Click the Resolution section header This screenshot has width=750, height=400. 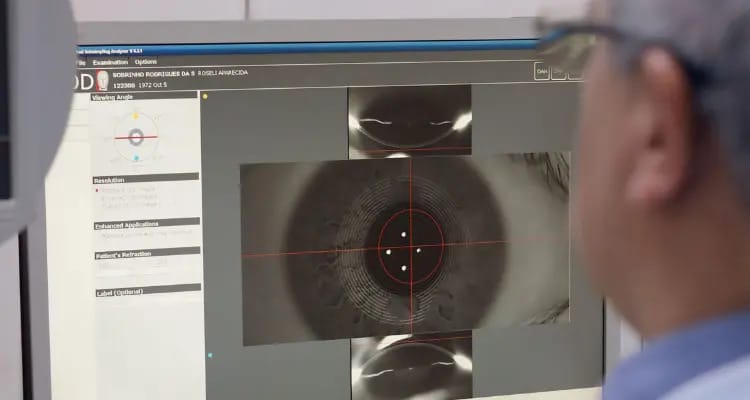point(145,179)
